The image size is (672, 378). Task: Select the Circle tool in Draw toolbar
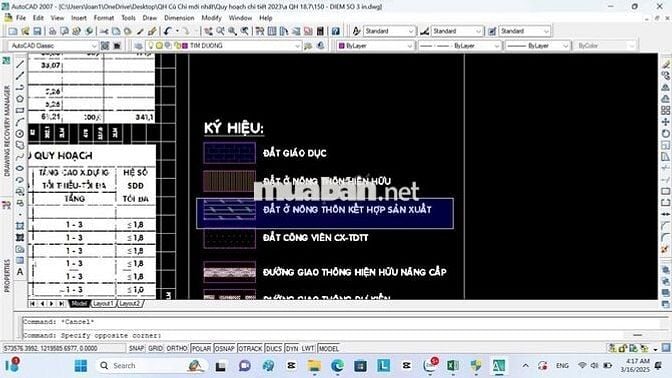[x=20, y=134]
